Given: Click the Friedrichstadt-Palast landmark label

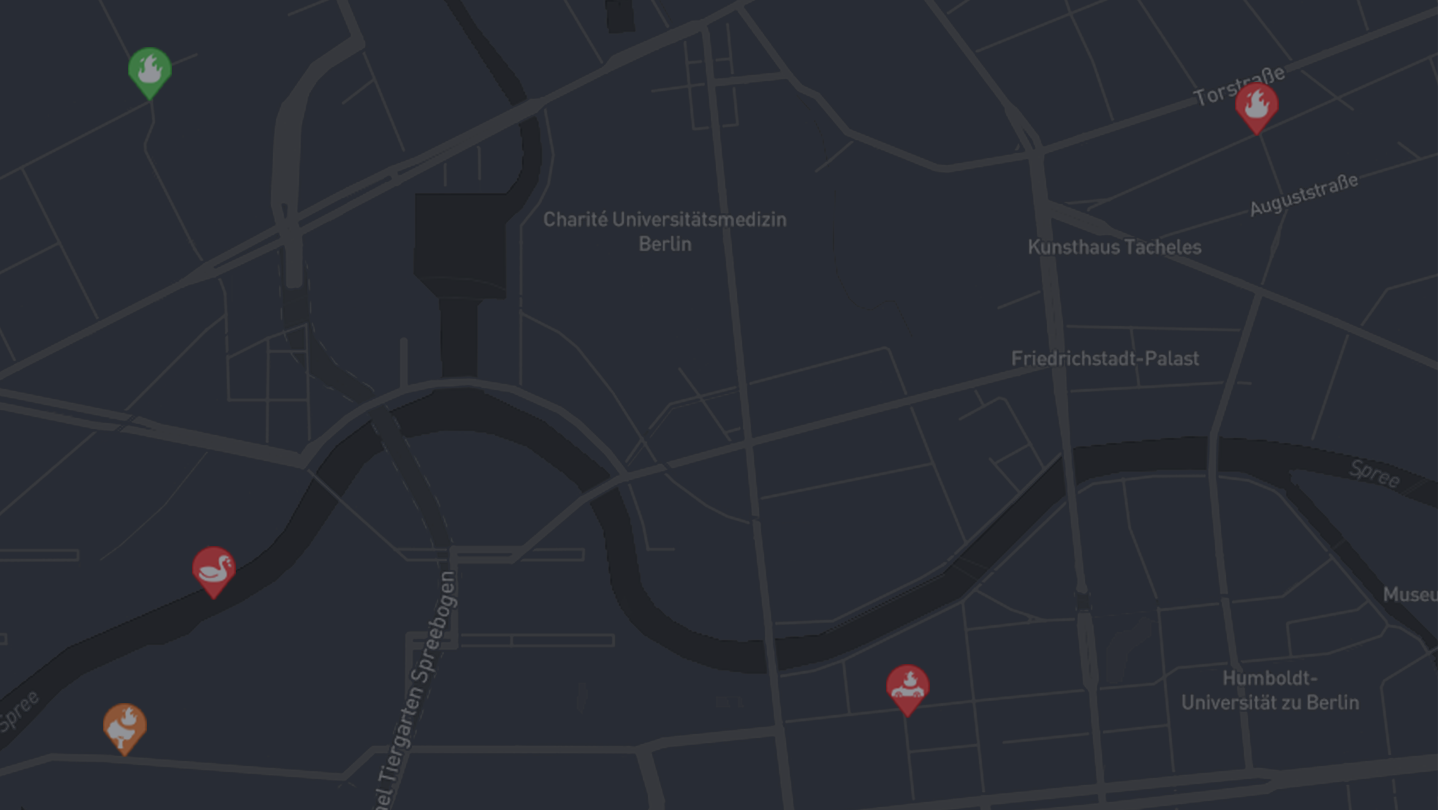Looking at the screenshot, I should [1105, 358].
